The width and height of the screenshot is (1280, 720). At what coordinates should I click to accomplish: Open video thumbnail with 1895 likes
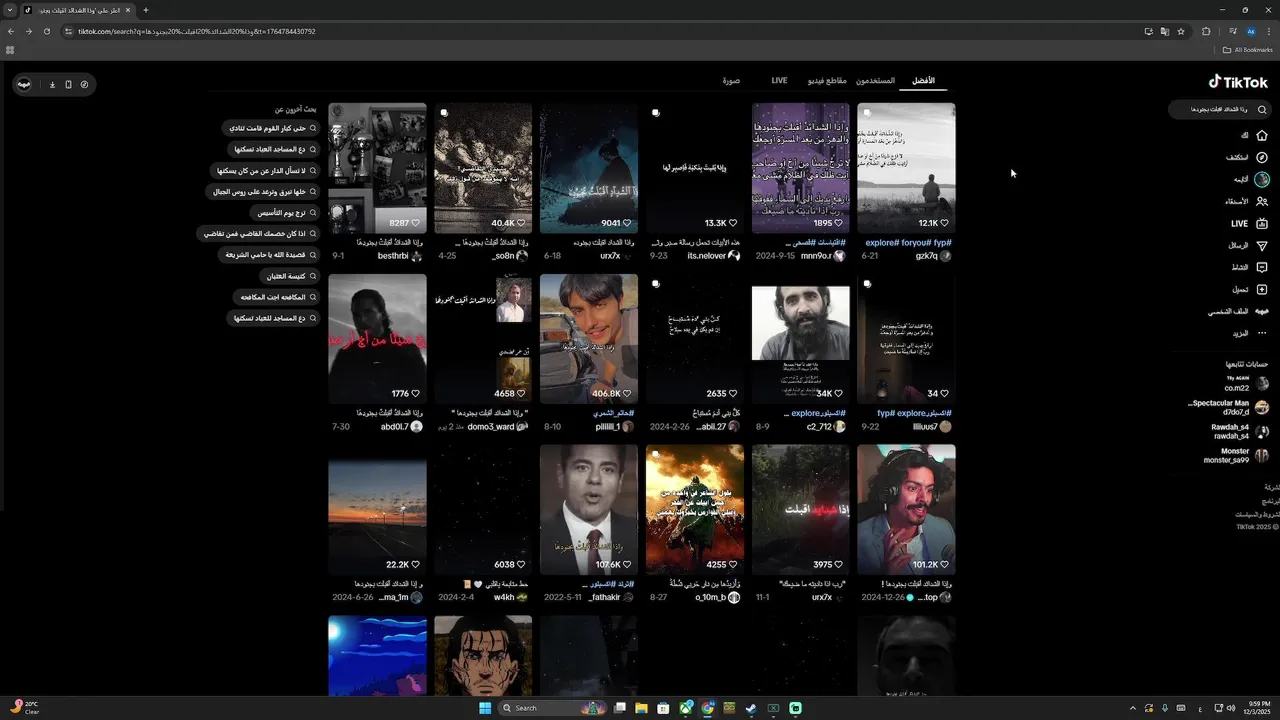coord(801,168)
